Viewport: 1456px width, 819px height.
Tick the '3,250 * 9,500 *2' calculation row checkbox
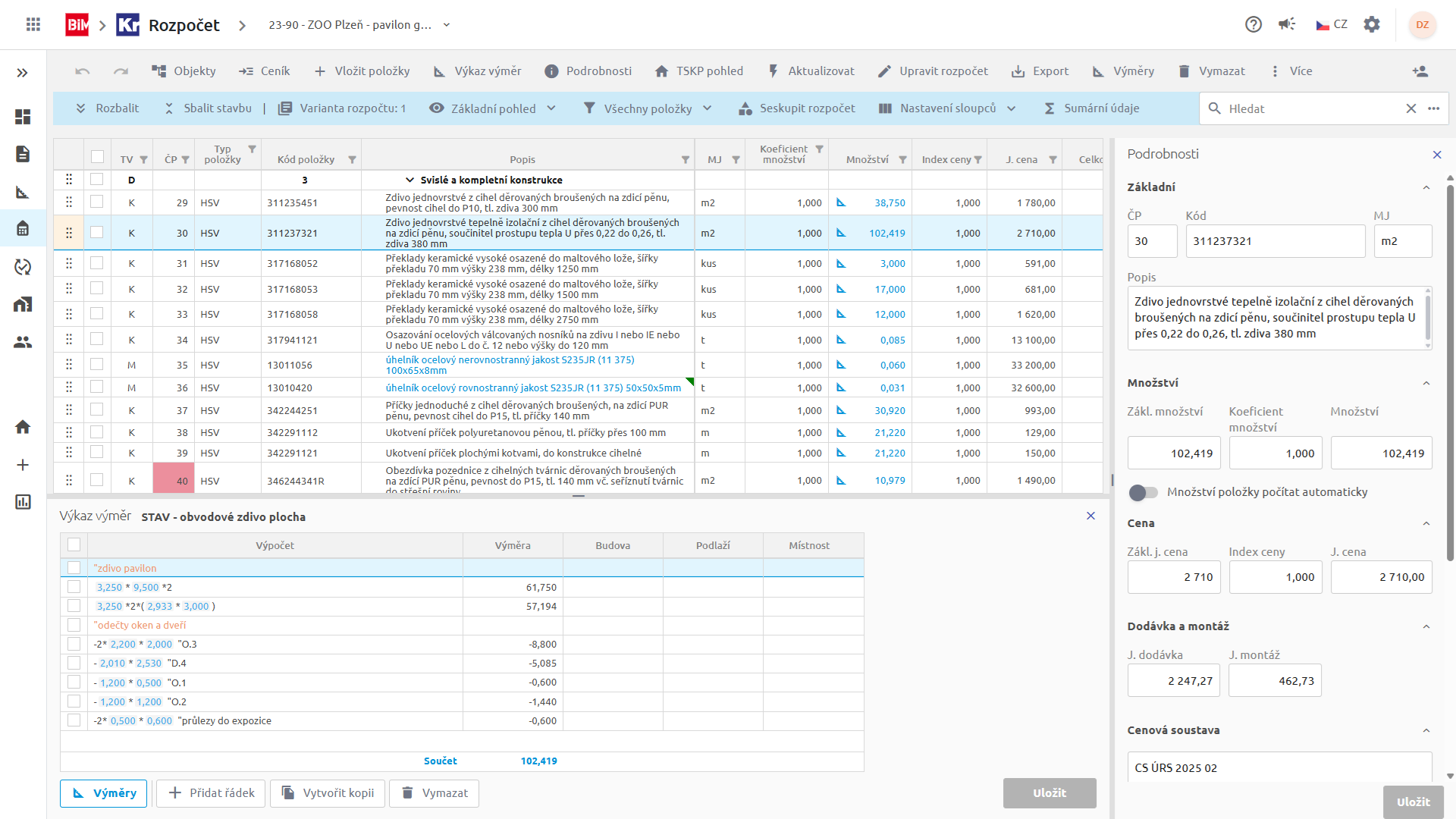coord(74,587)
